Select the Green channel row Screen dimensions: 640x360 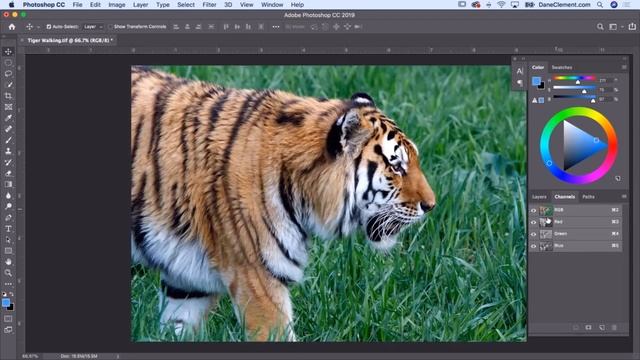[x=576, y=234]
